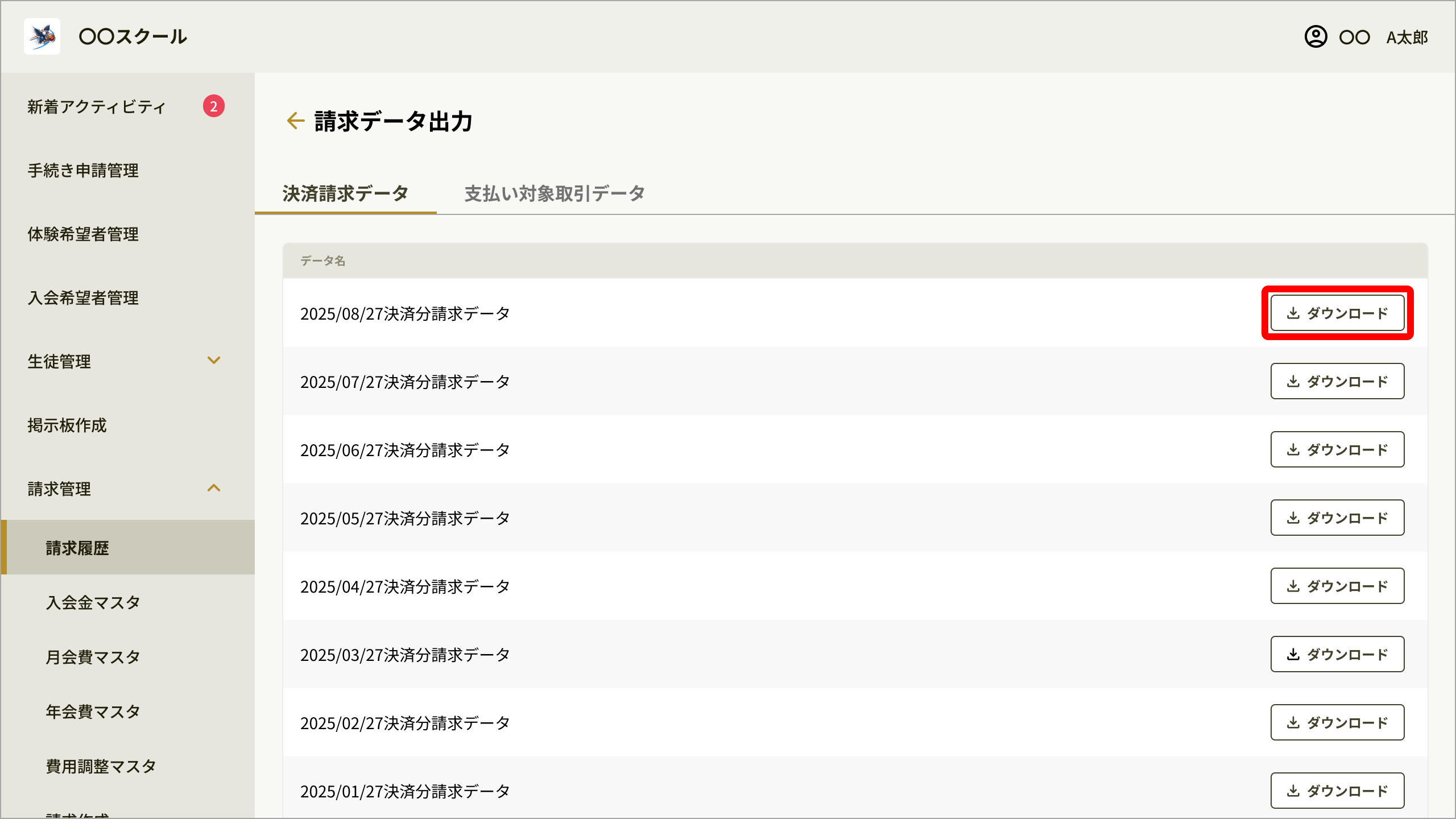Expand the 生徒管理 menu chevron

tap(214, 361)
